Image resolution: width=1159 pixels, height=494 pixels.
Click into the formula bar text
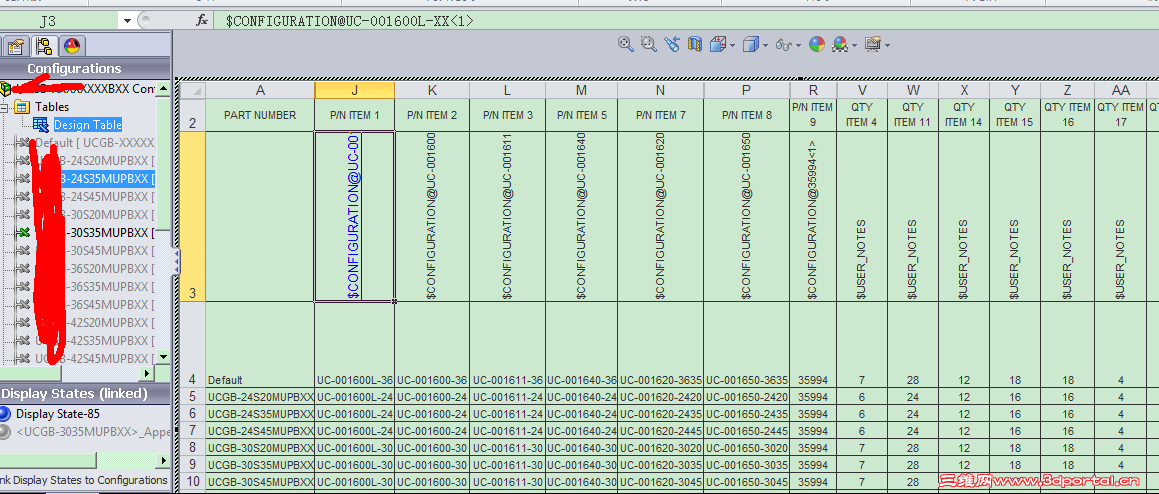click(349, 21)
